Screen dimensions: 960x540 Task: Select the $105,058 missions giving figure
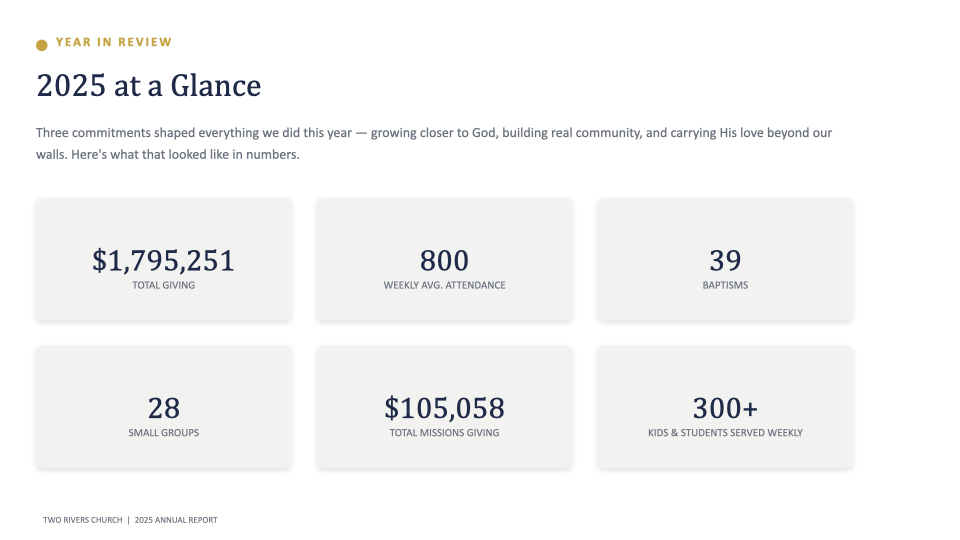coord(444,408)
